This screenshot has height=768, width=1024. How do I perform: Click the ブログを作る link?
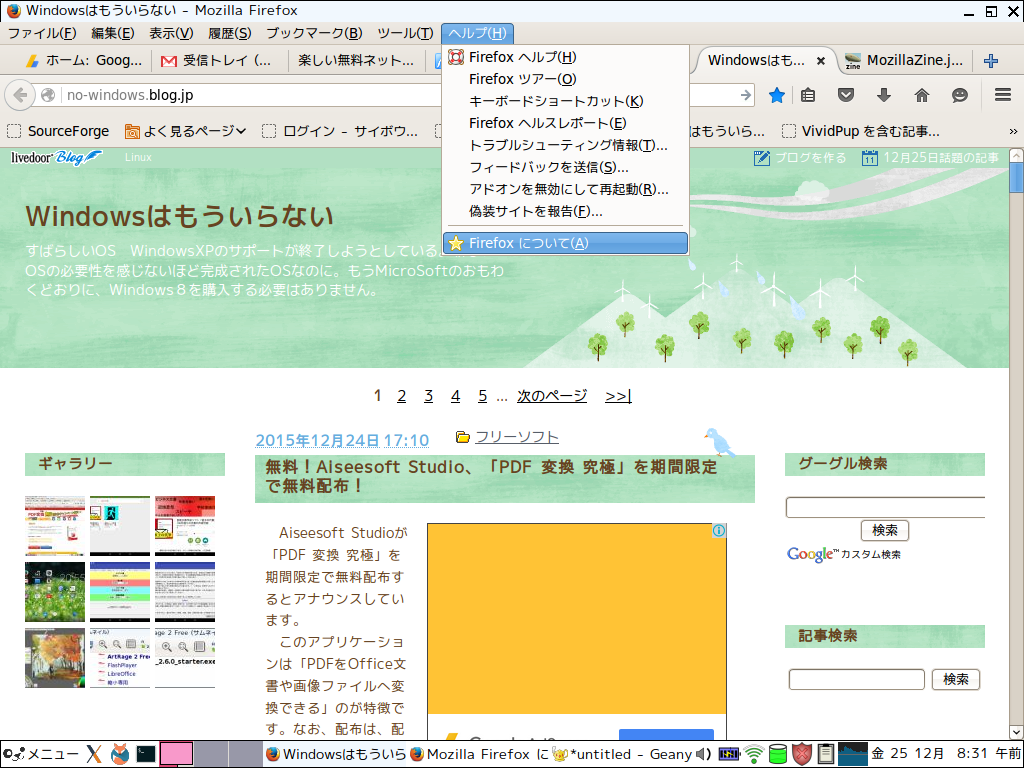tap(800, 158)
